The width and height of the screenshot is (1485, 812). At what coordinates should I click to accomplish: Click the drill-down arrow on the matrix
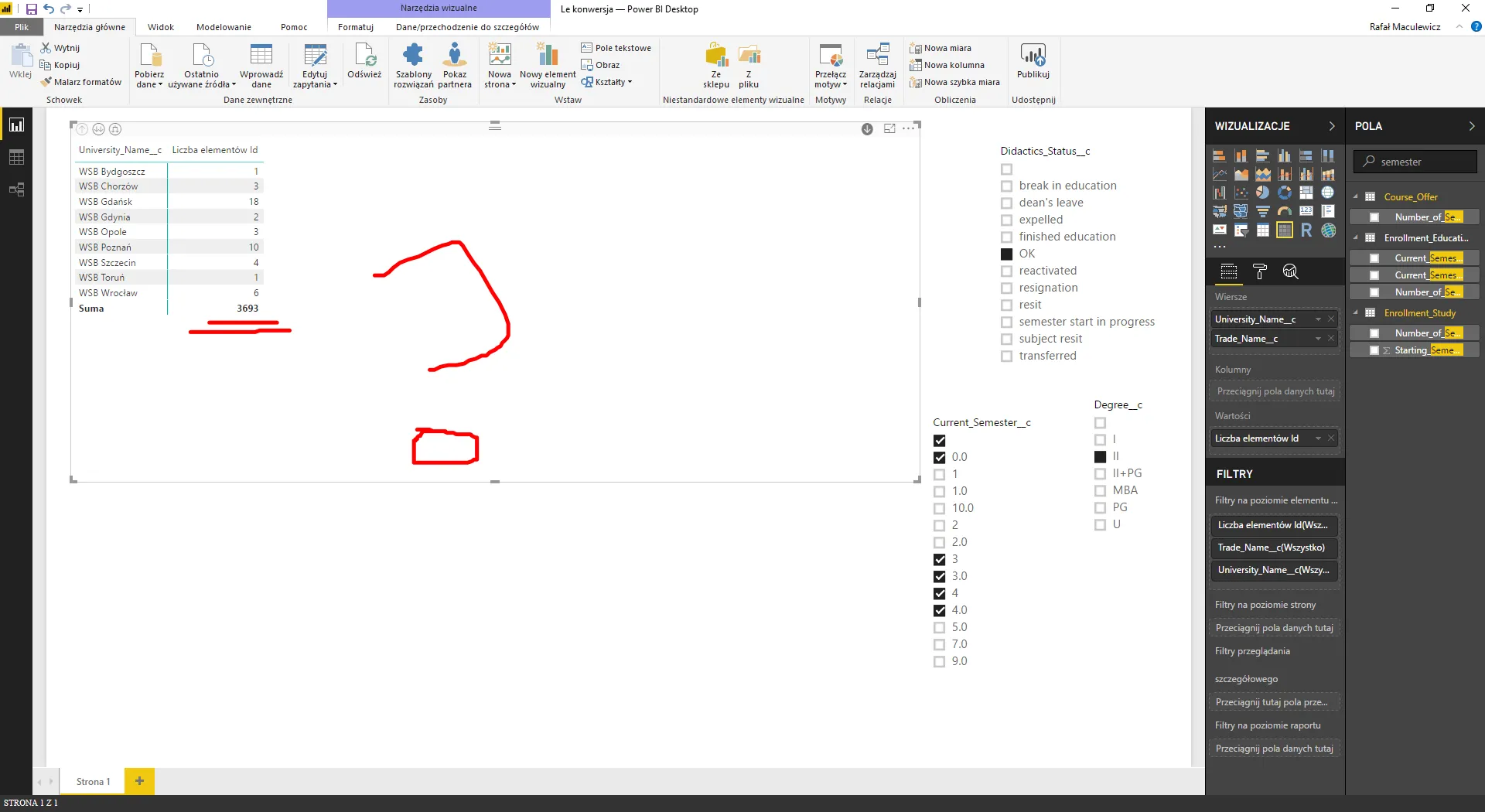(867, 129)
